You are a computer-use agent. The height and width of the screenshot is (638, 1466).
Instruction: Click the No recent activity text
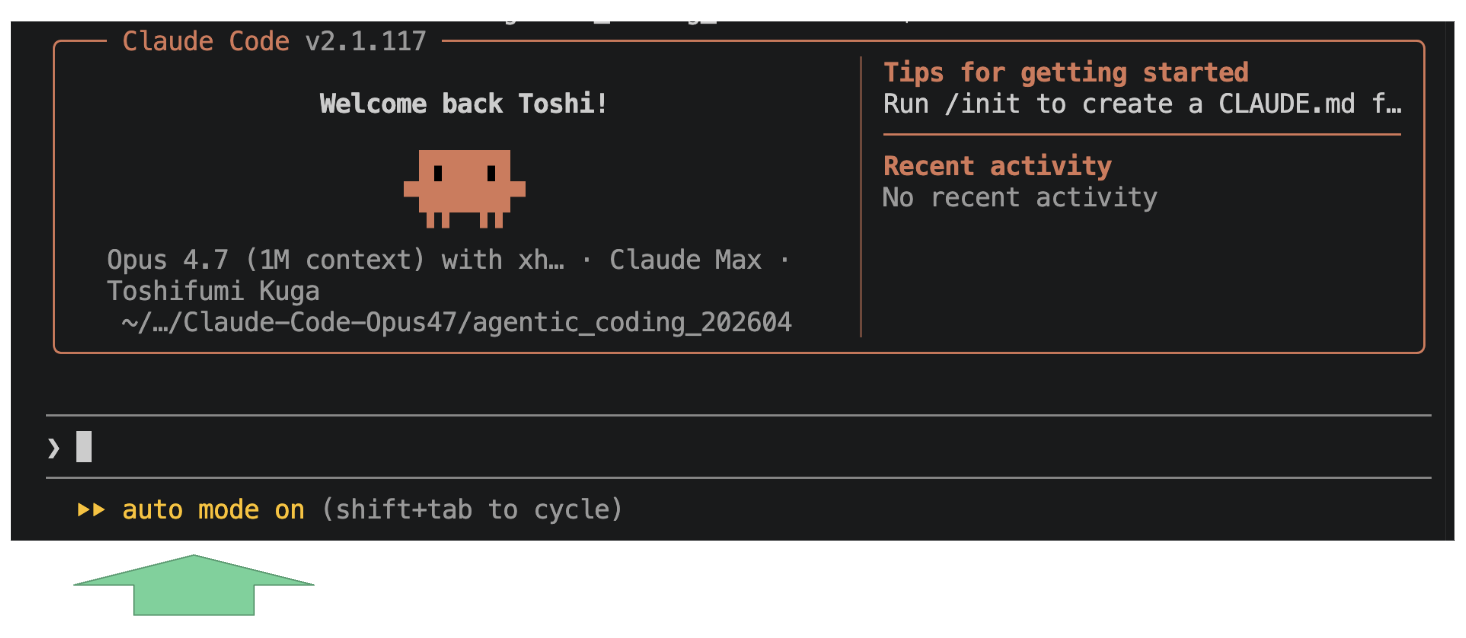coord(1019,197)
